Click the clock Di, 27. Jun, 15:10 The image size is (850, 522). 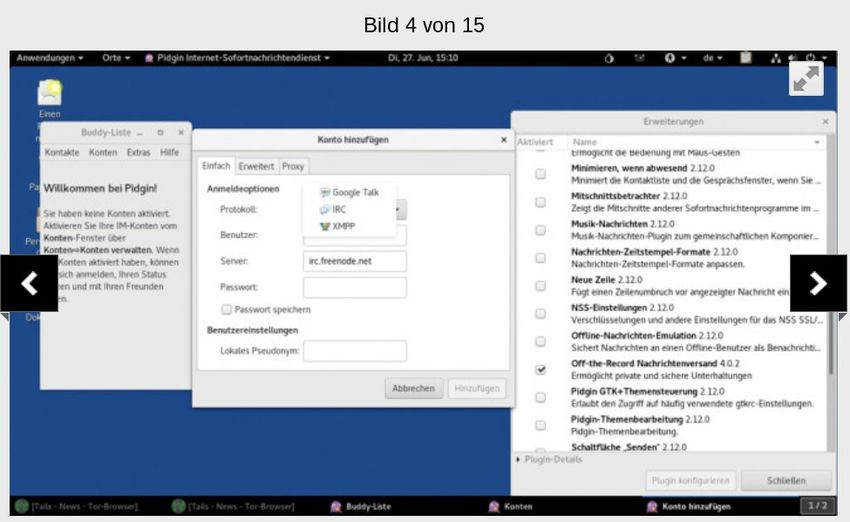pyautogui.click(x=423, y=58)
